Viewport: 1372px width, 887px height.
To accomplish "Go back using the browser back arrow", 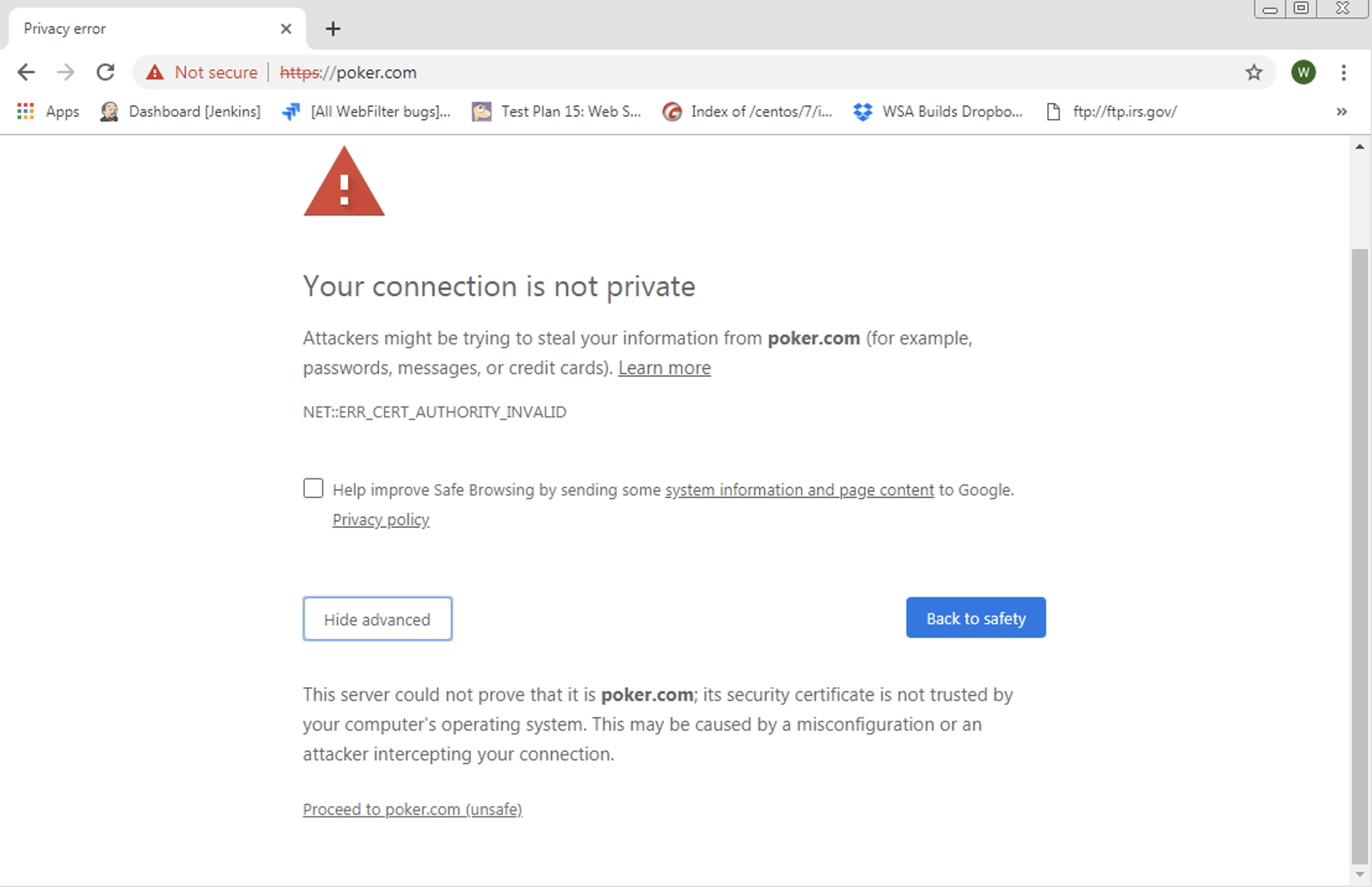I will tap(26, 72).
